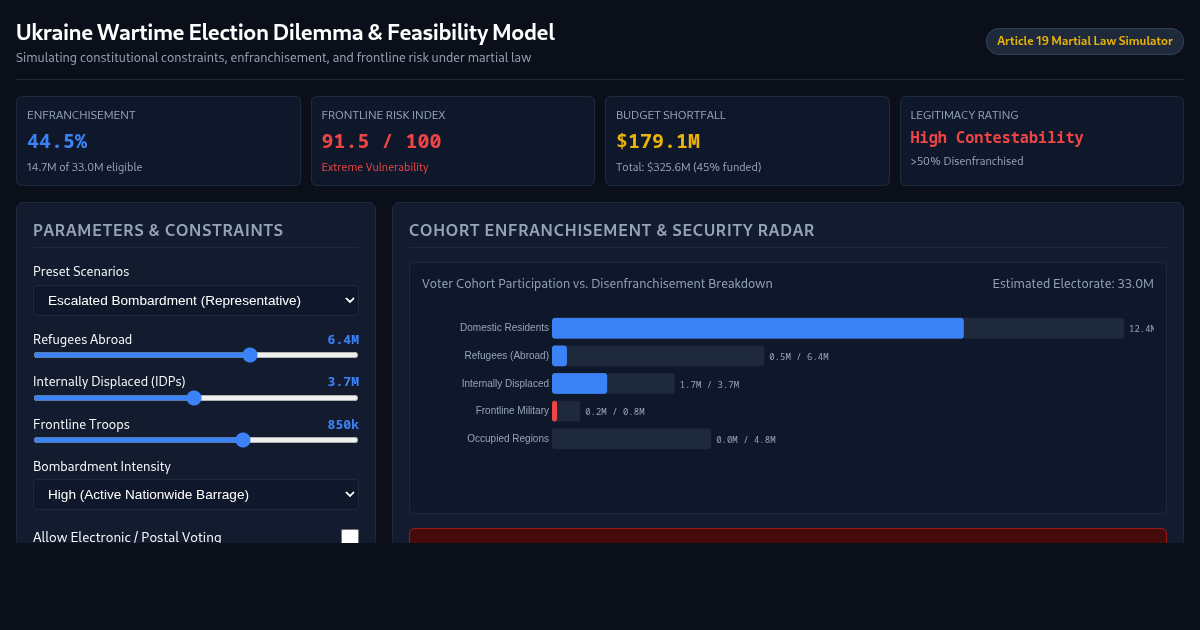Click the Refugees Abroad 6.4M value
This screenshot has height=630, width=1200.
click(x=343, y=340)
